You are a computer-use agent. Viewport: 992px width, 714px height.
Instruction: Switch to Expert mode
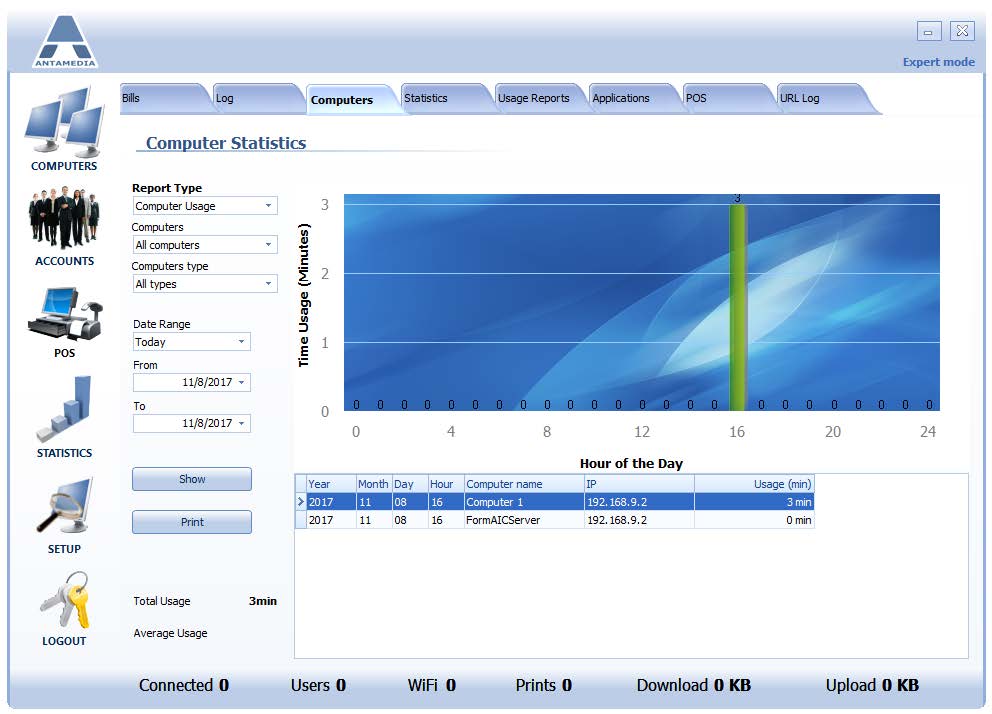coord(938,62)
